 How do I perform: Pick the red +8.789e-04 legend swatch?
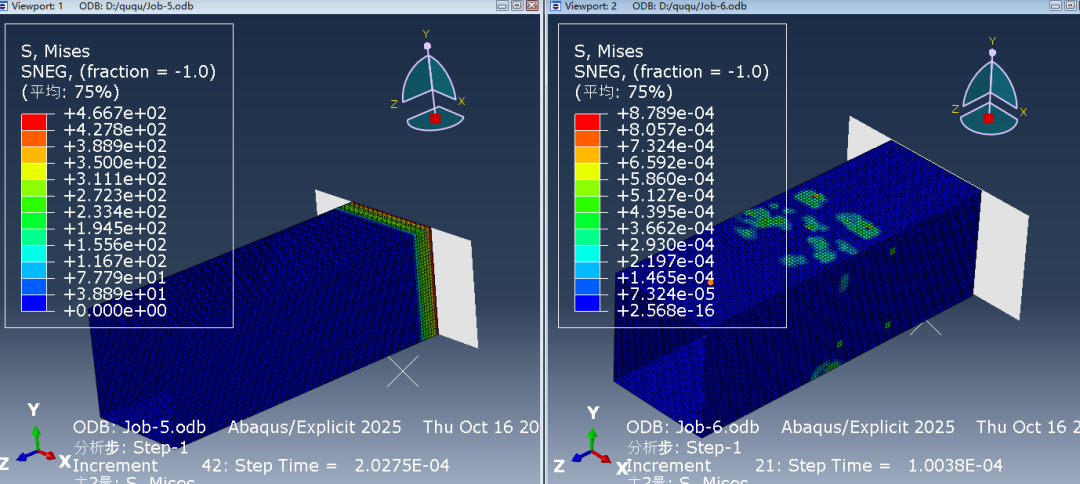click(x=586, y=122)
